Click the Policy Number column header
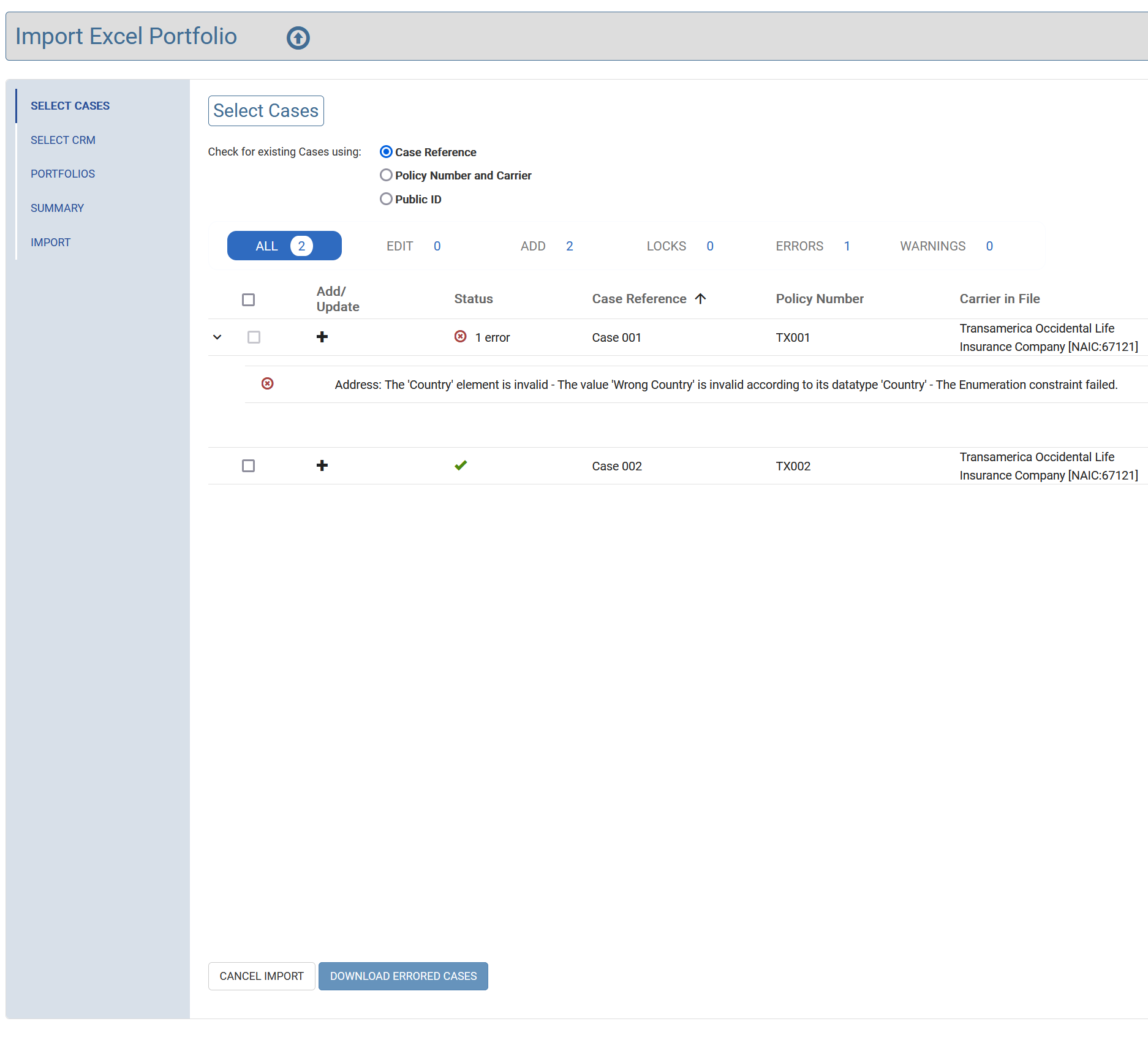This screenshot has width=1148, height=1062. point(819,299)
